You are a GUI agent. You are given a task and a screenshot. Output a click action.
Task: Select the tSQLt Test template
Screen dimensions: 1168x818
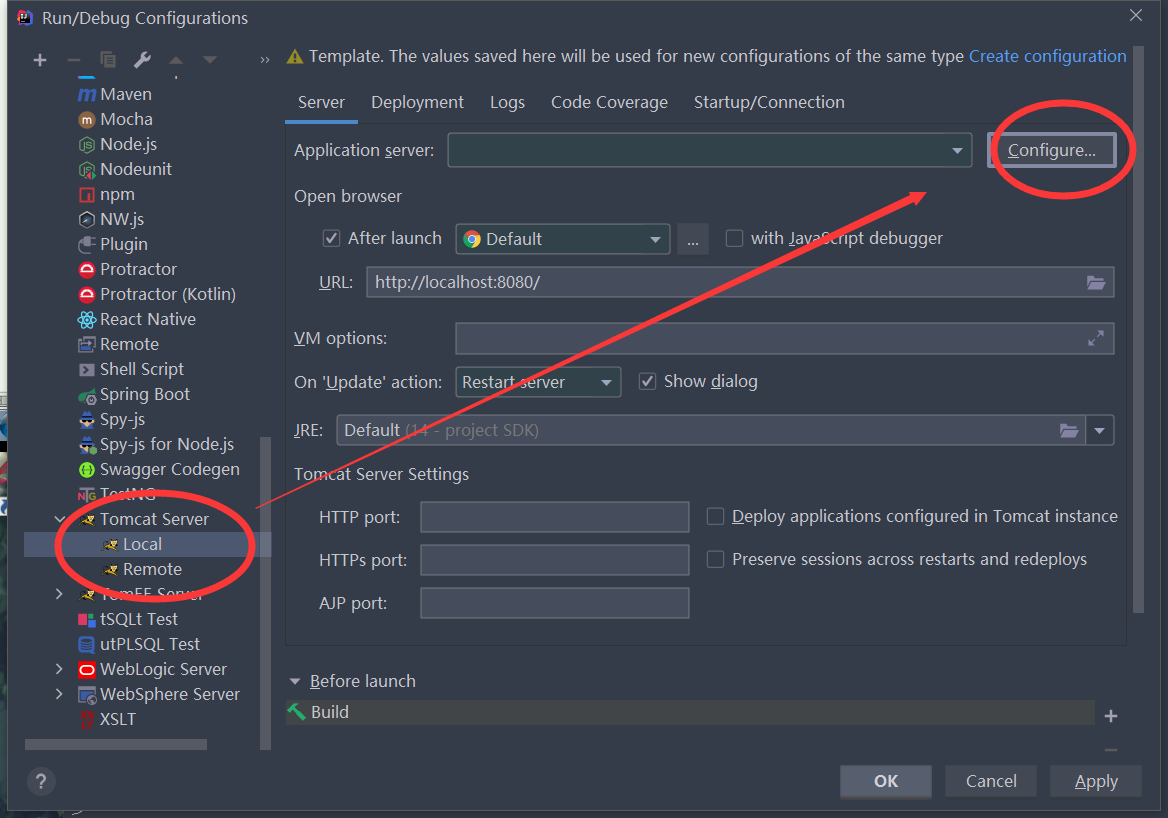139,619
